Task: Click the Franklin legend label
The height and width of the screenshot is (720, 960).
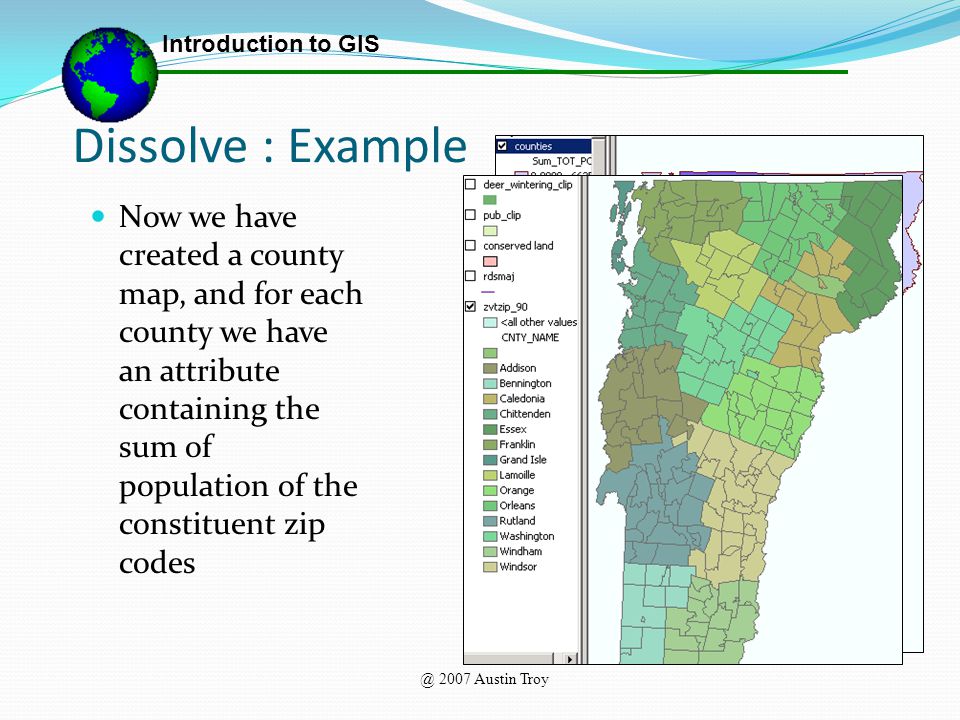Action: click(x=517, y=444)
